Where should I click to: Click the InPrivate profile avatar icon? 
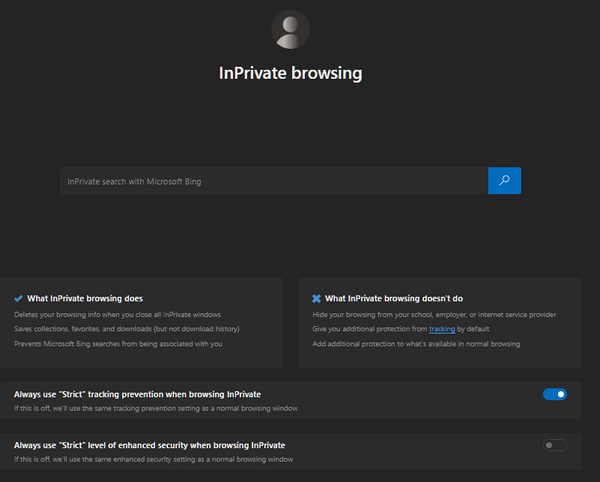(290, 30)
